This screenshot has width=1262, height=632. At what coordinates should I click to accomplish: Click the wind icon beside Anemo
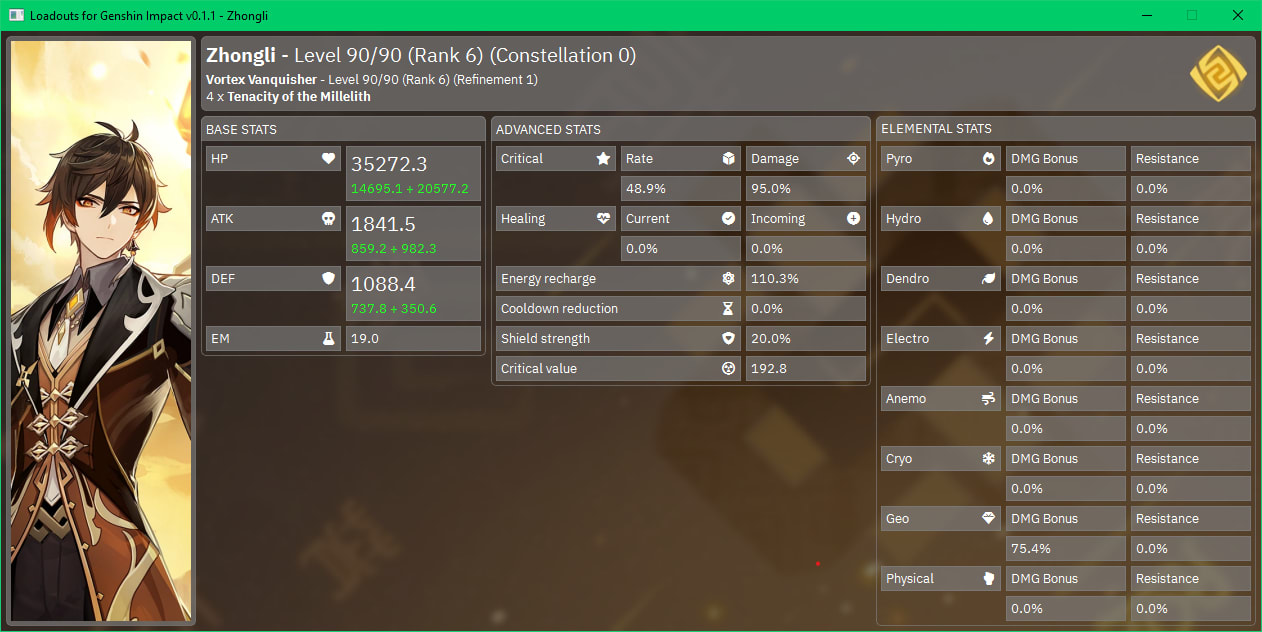click(x=988, y=399)
